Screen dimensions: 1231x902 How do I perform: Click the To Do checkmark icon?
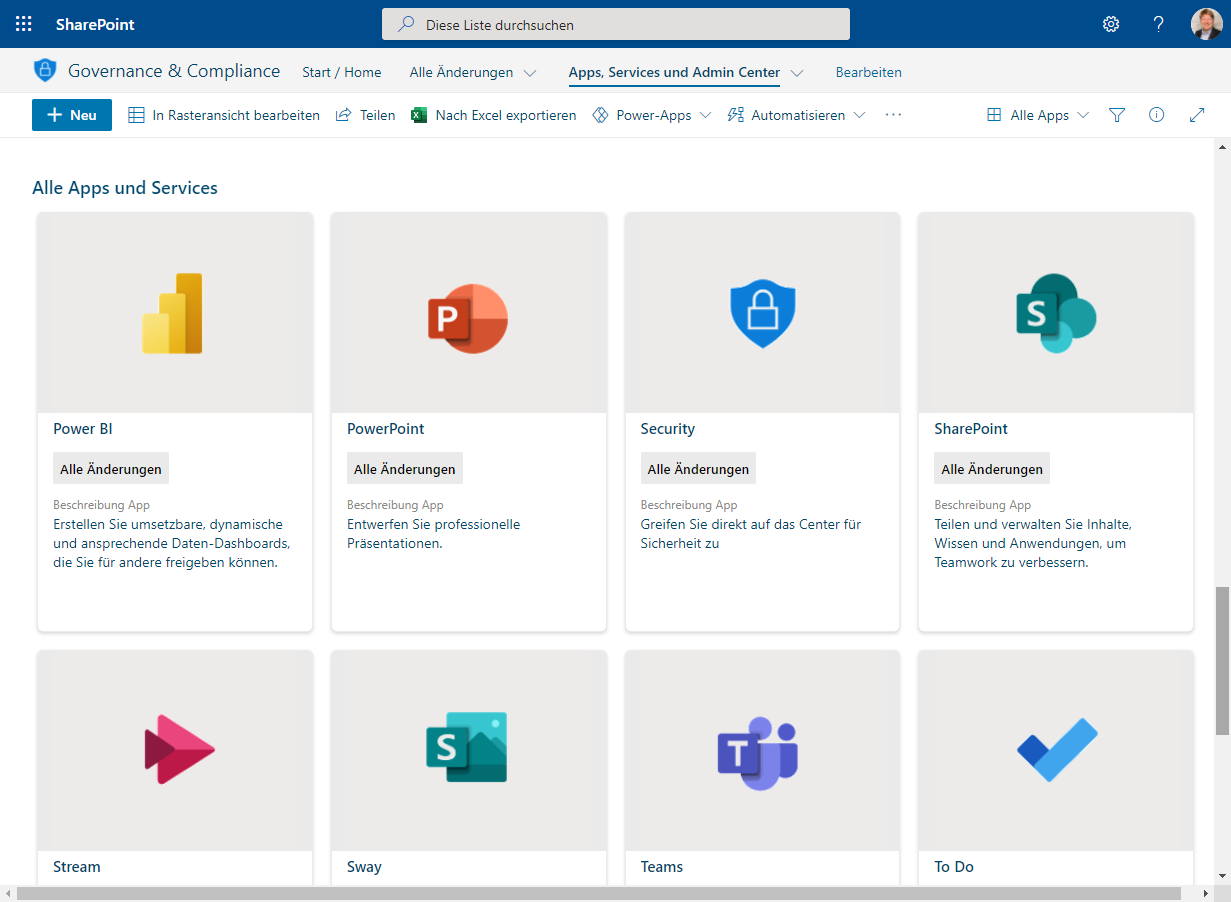1057,749
